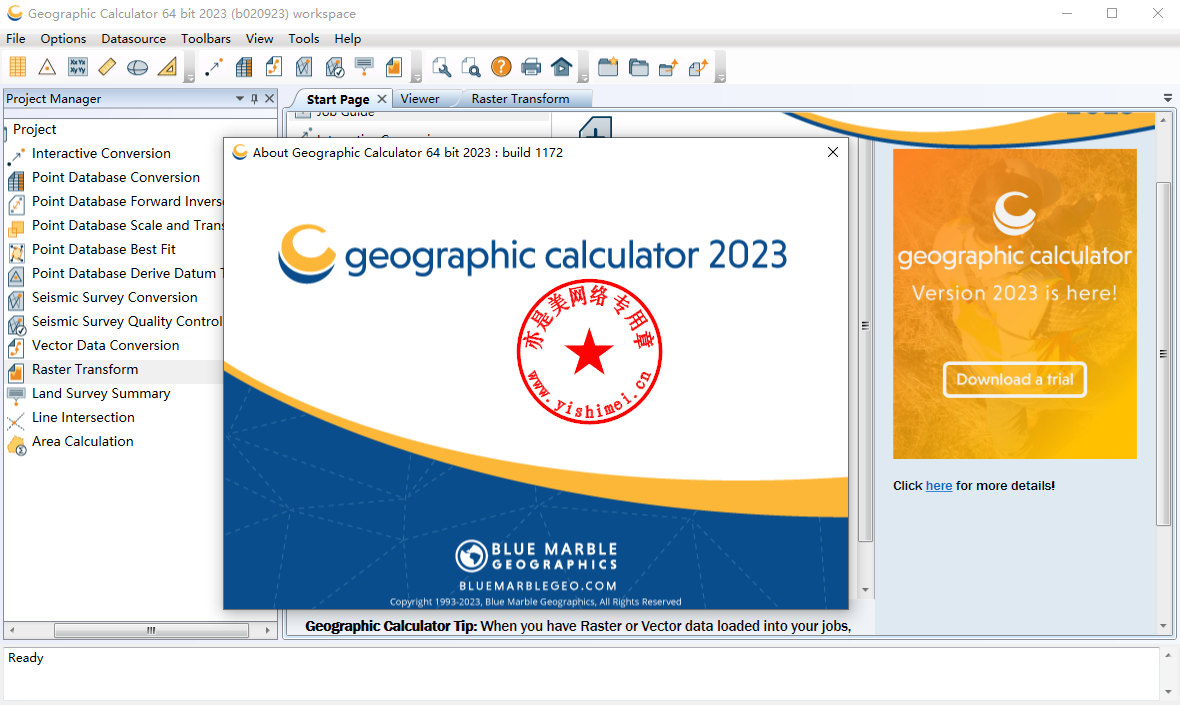Select the Start Page tab

(338, 99)
